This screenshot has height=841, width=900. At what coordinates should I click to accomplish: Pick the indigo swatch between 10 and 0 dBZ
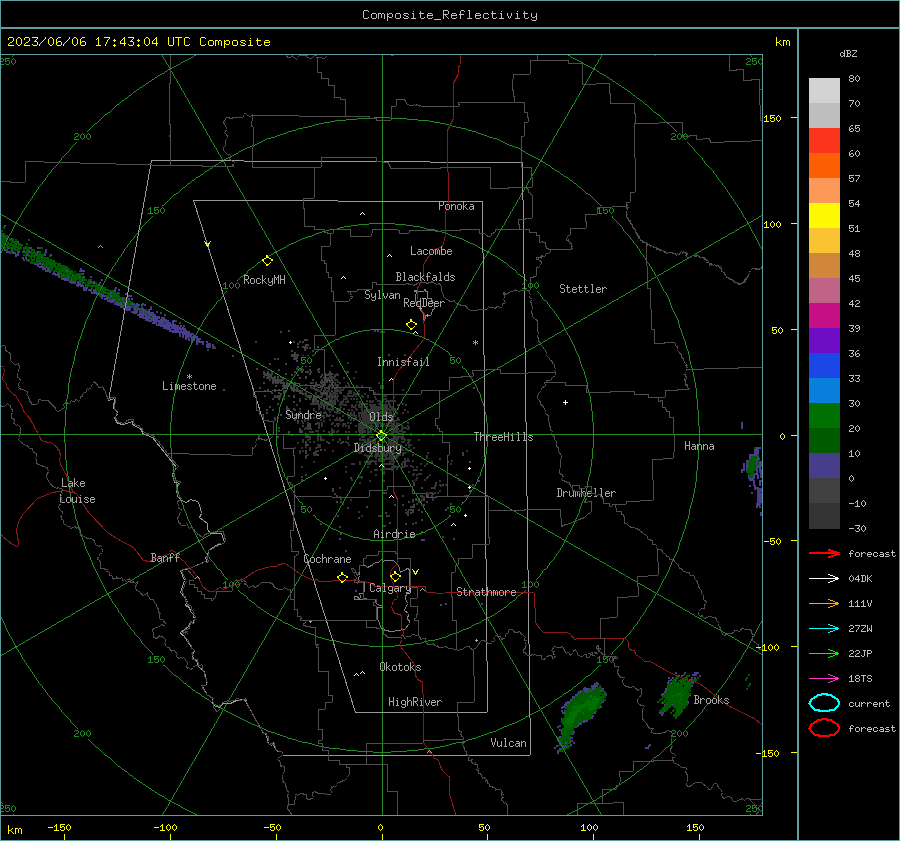point(824,466)
